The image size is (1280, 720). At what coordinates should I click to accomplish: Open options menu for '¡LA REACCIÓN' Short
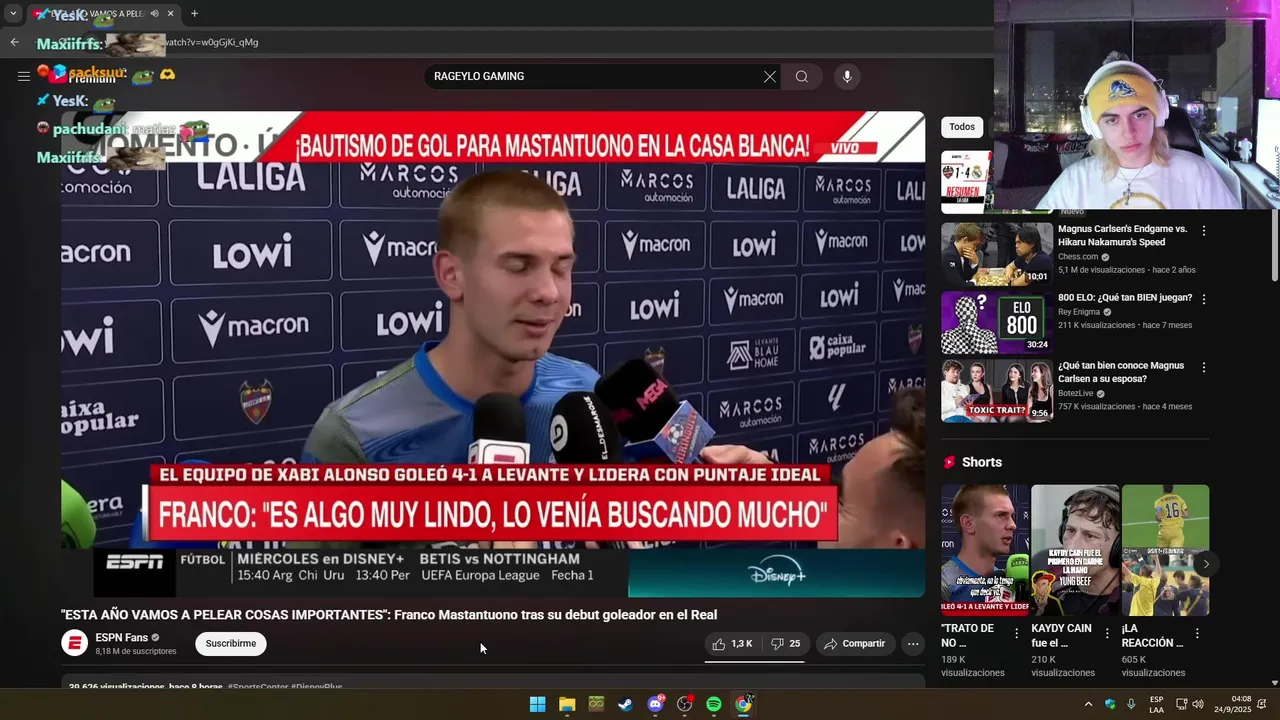coord(1197,633)
